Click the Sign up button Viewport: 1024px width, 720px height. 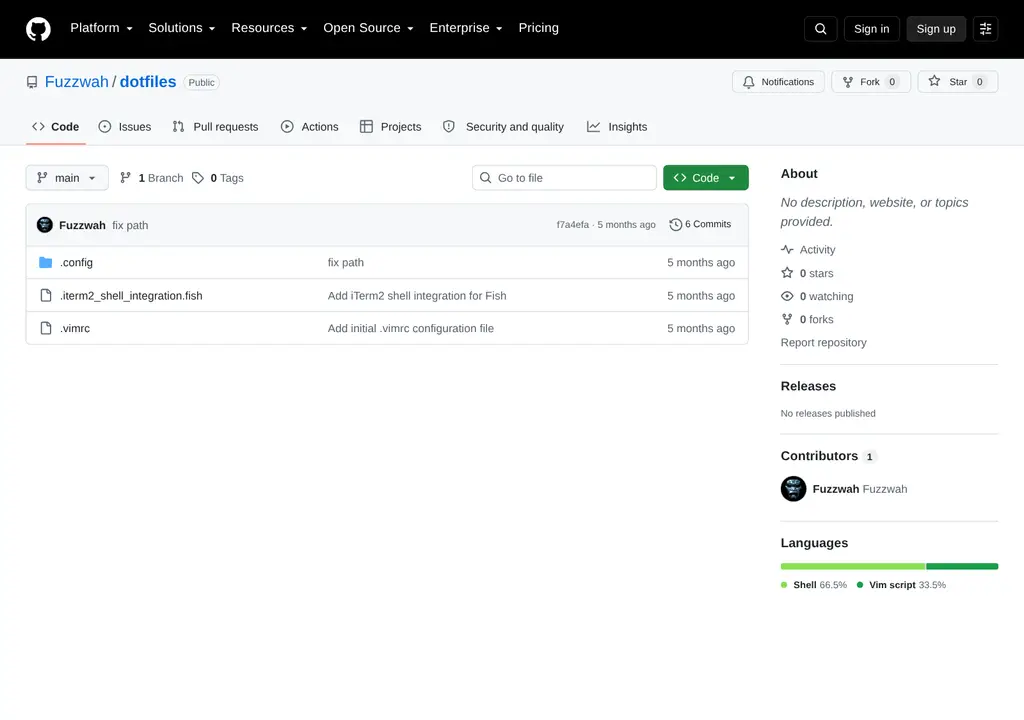point(936,29)
